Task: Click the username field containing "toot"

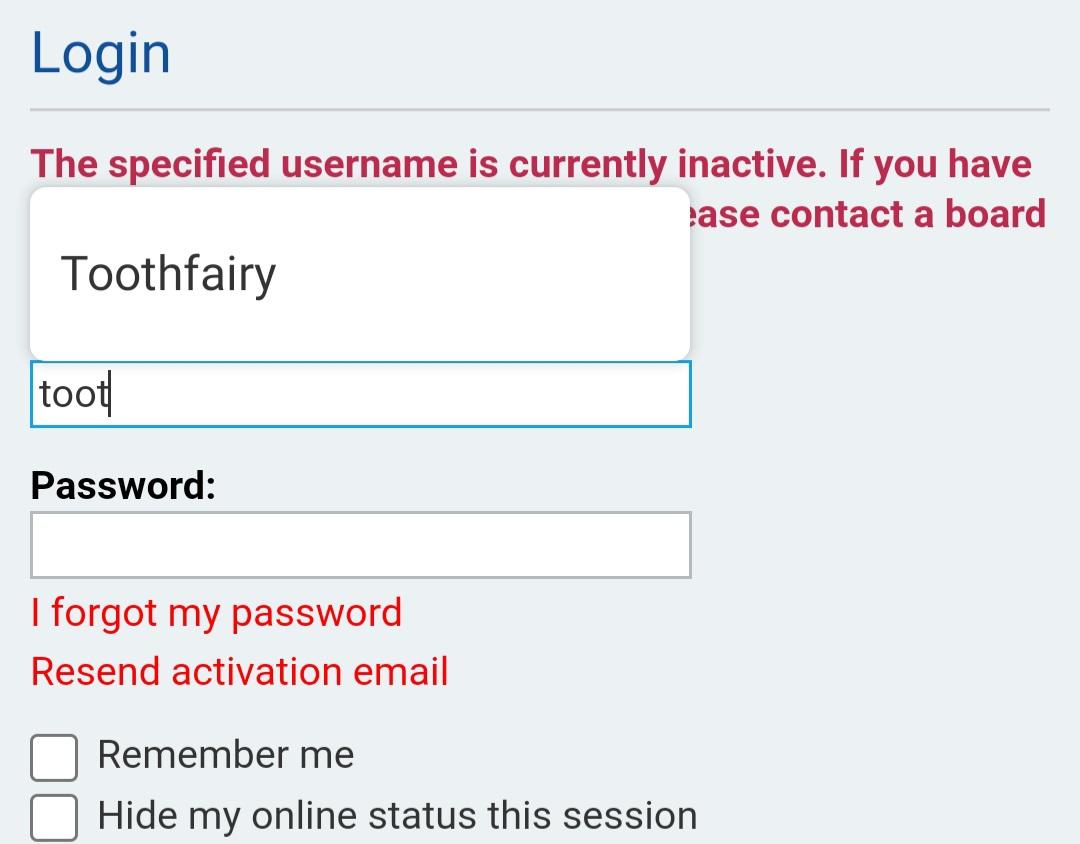Action: (360, 394)
